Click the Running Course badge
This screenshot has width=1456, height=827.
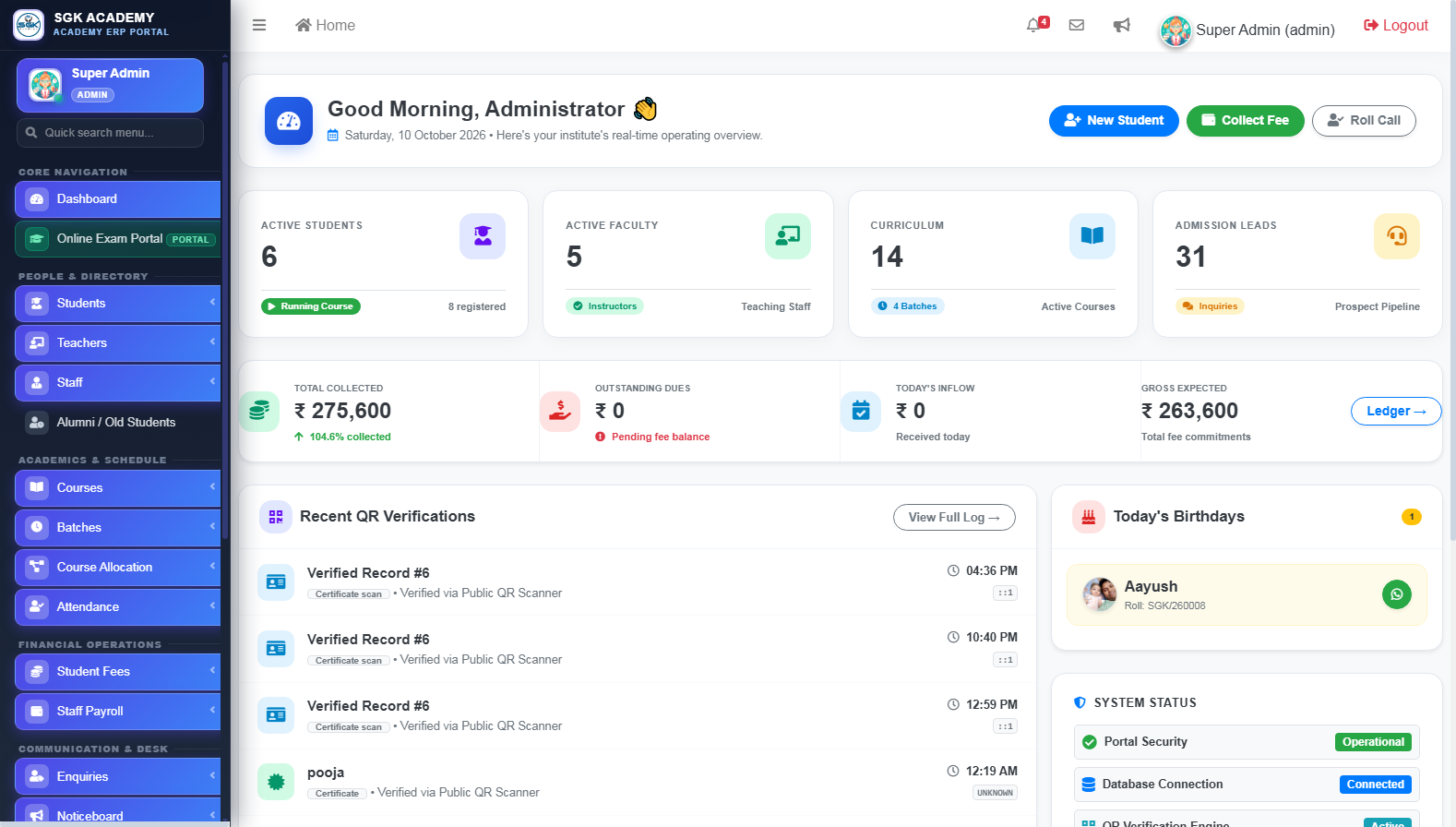311,306
